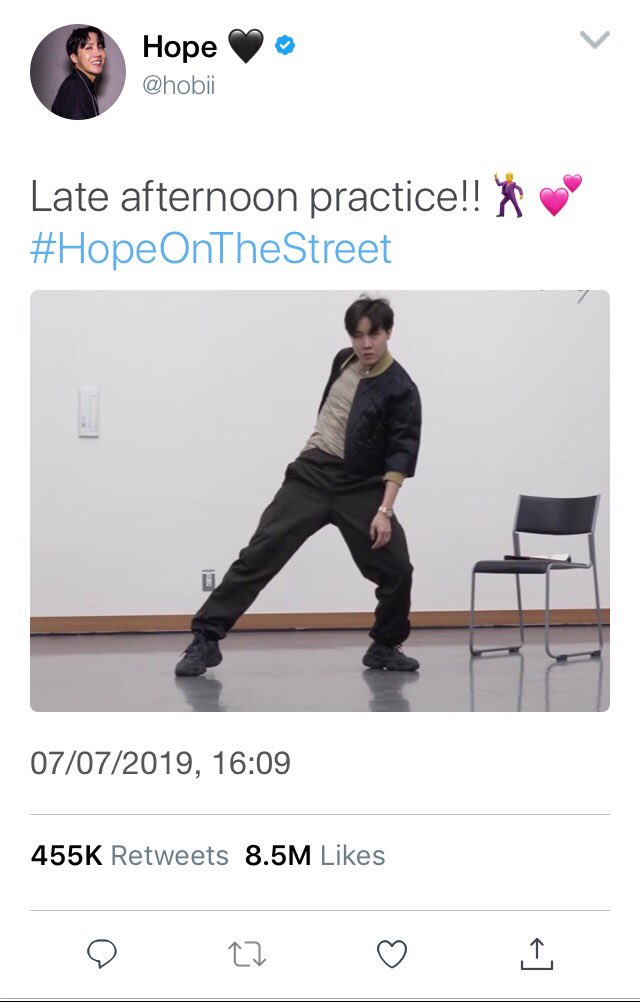Click the blue verified badge

285,45
